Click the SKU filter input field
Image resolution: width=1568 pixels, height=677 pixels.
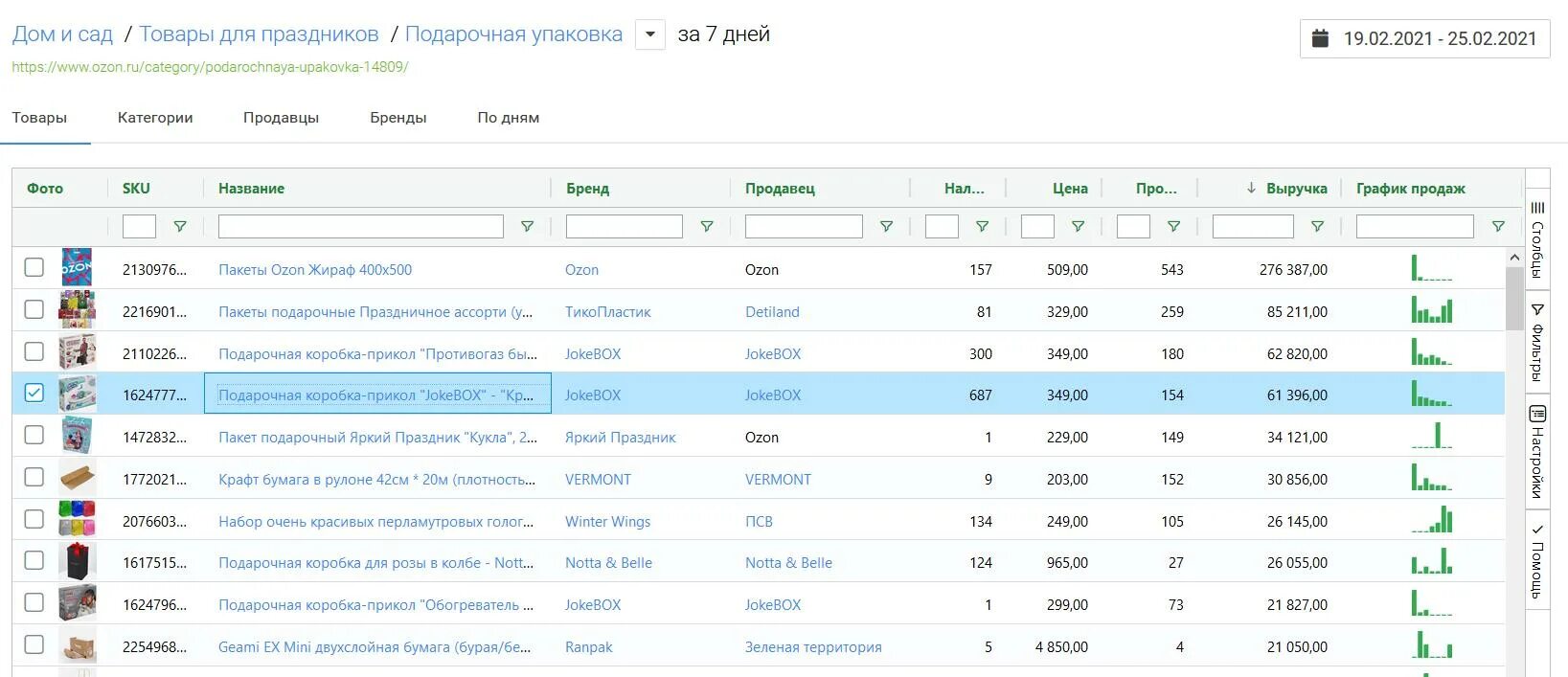[139, 226]
